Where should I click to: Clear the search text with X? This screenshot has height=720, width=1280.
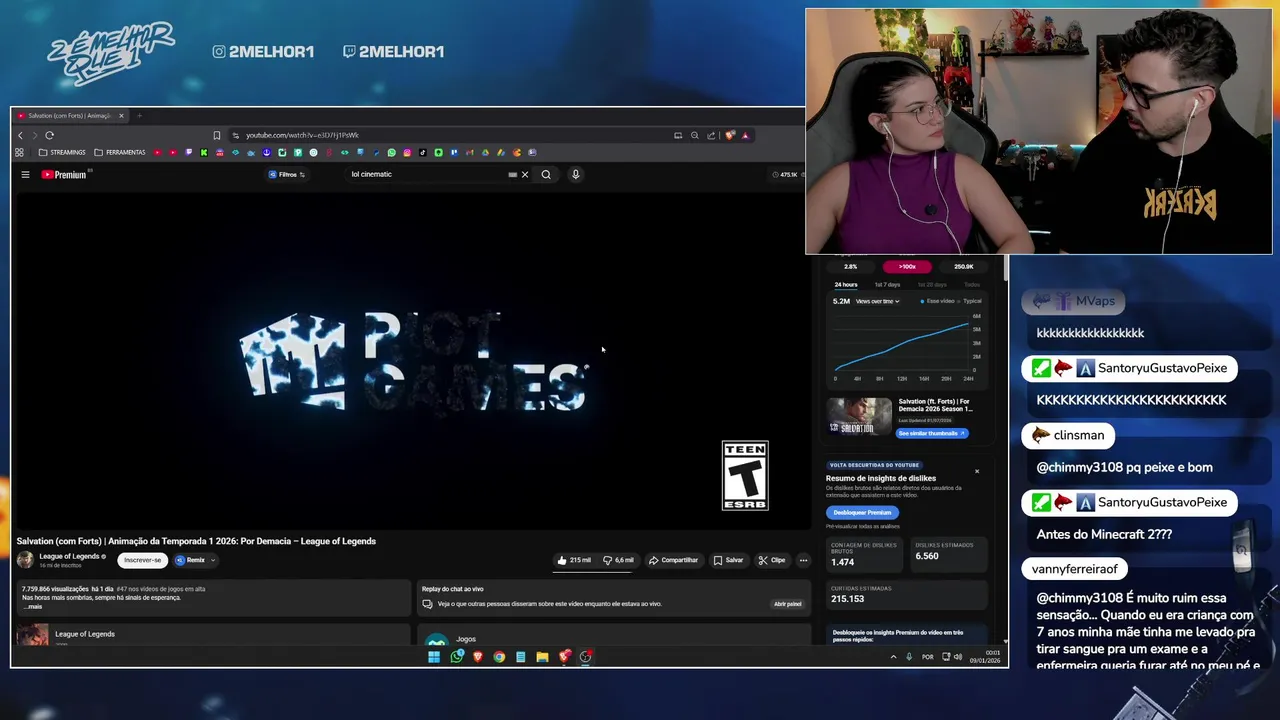tap(525, 174)
